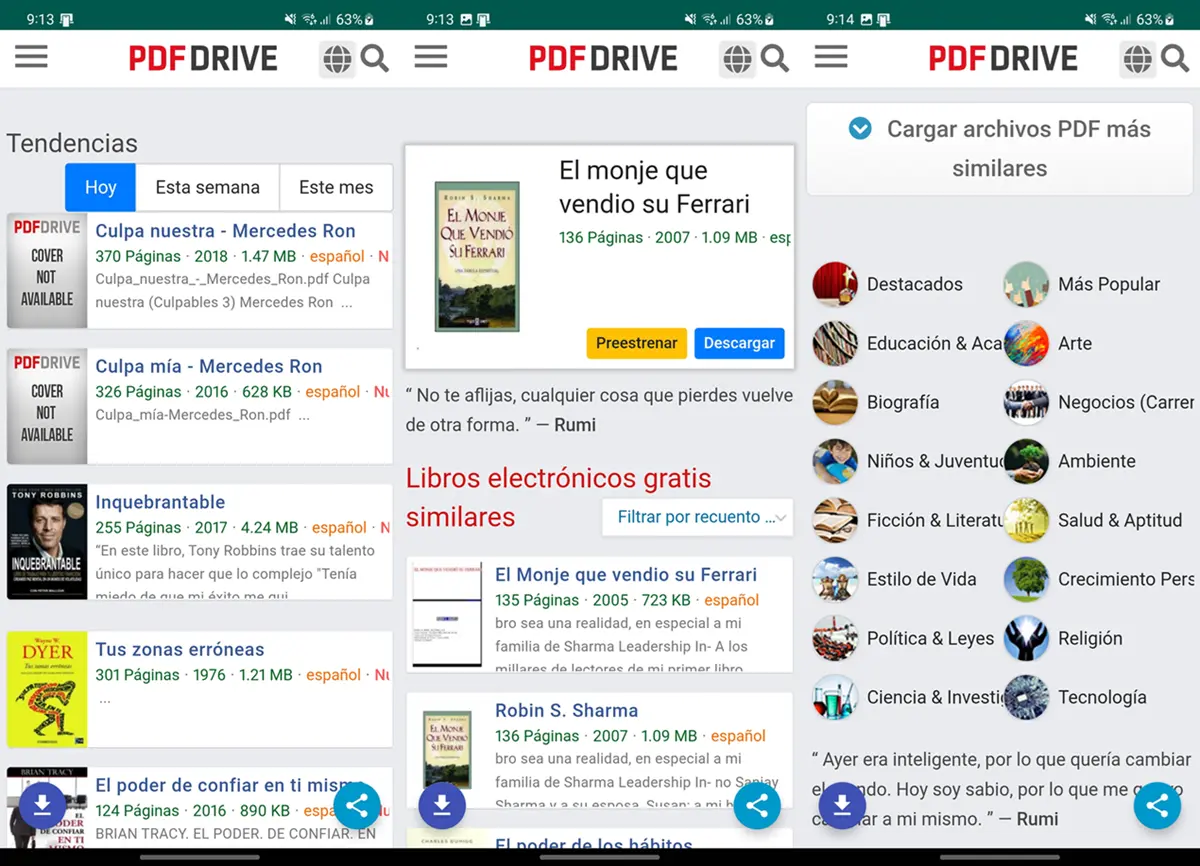Viewport: 1200px width, 866px height.
Task: Select the 'Hoy' trending tab
Action: [100, 187]
